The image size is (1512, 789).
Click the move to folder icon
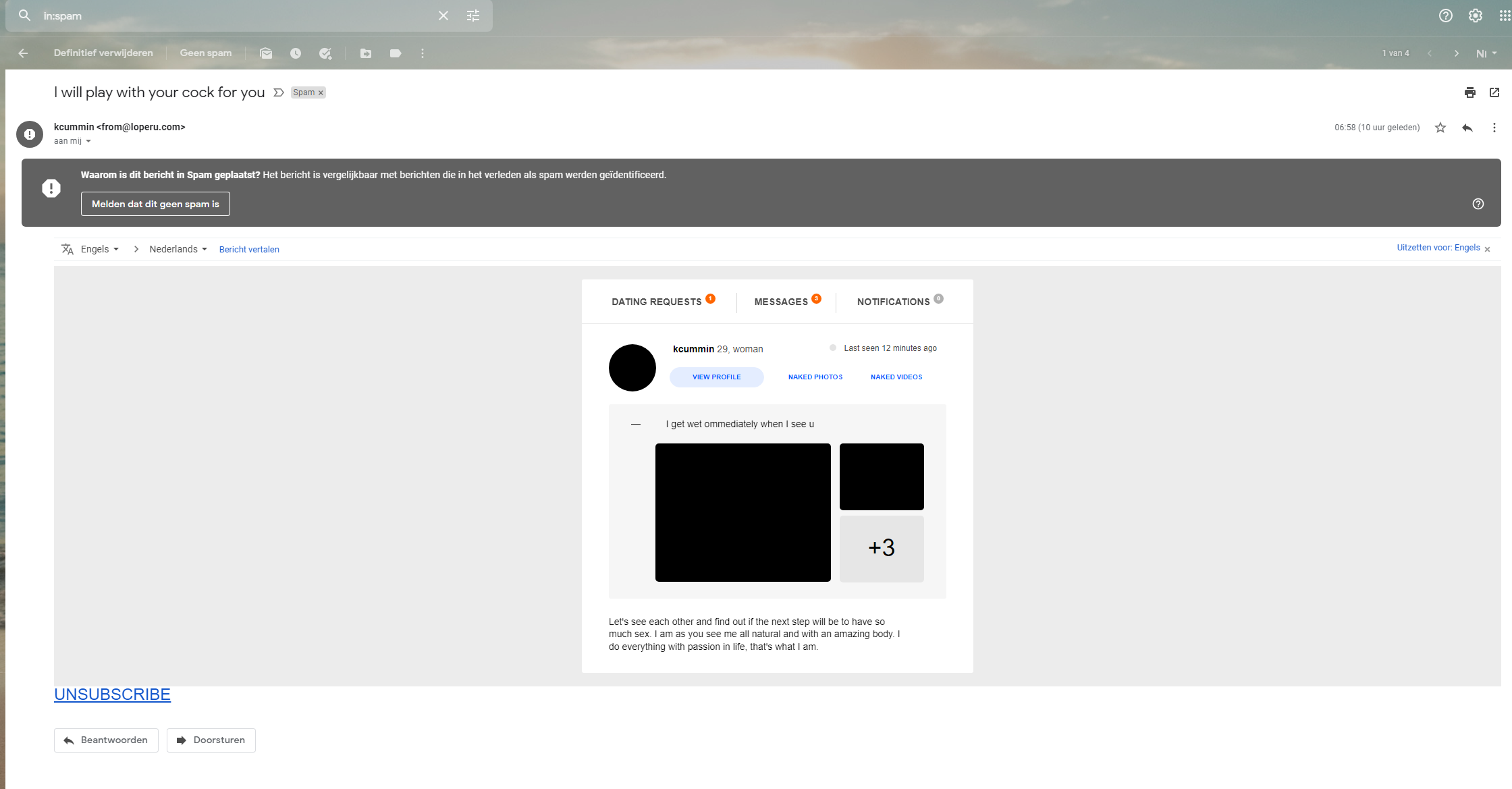point(366,53)
